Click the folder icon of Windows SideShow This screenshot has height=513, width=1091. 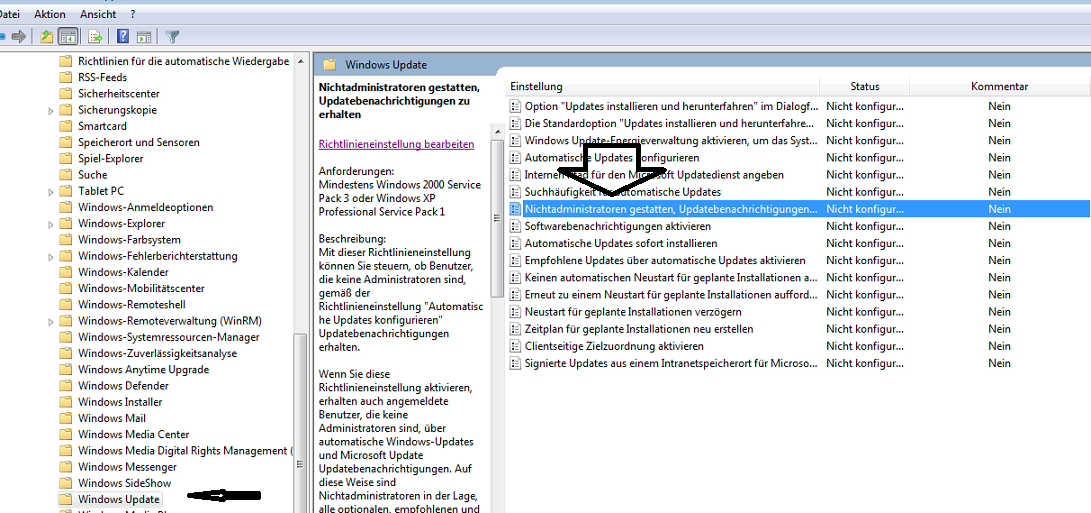click(x=65, y=483)
